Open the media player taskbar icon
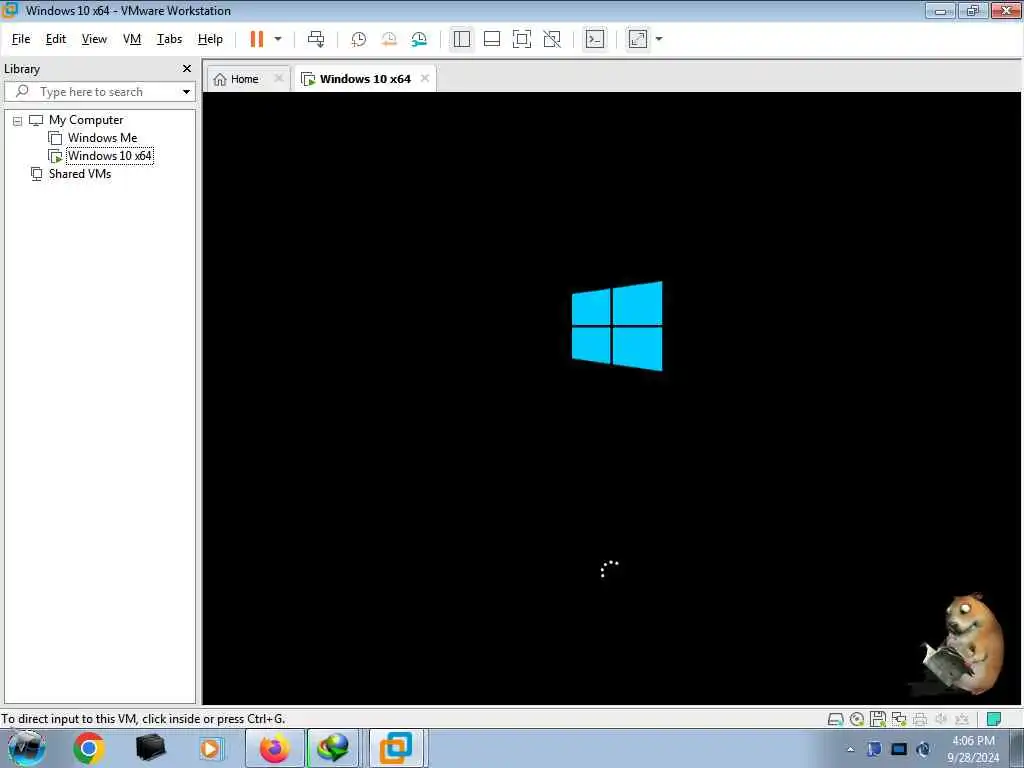 coord(210,748)
